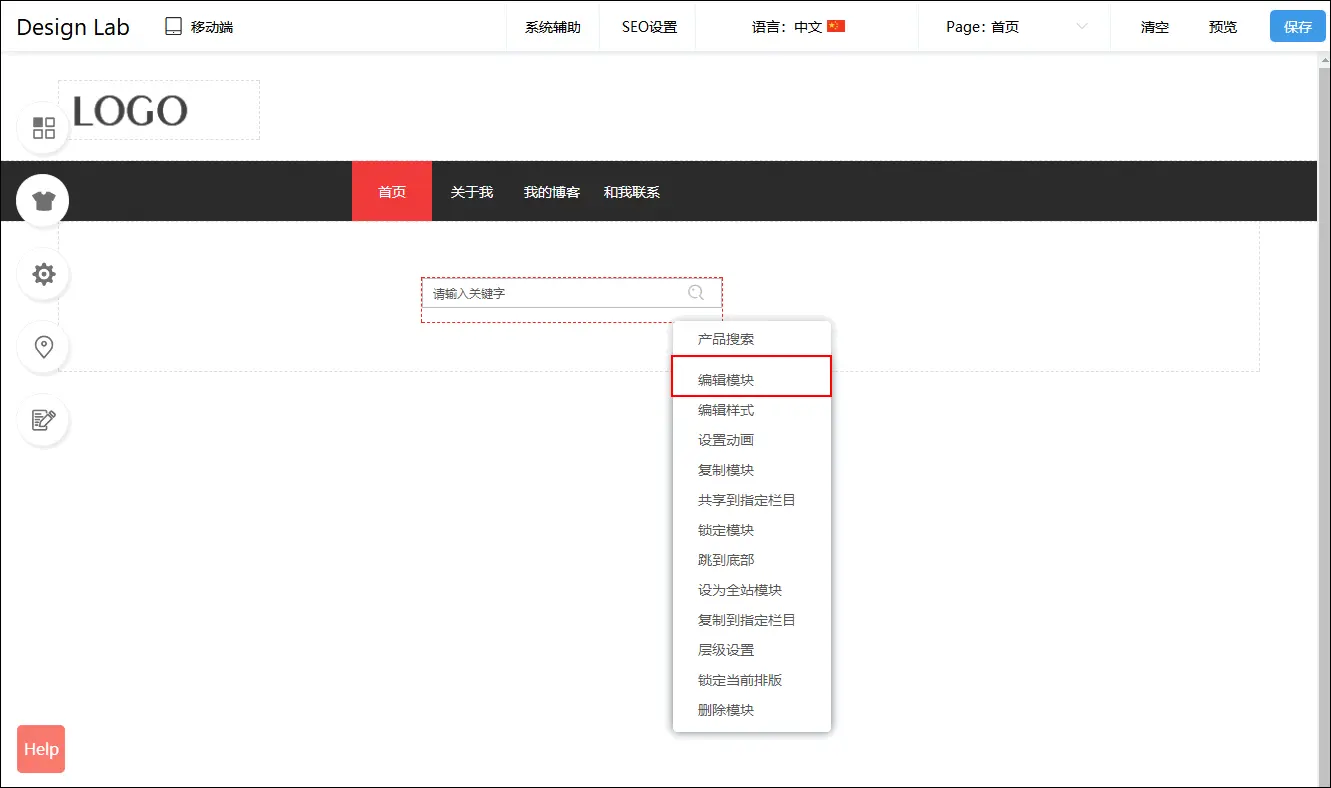1331x788 pixels.
Task: Open the gear settings icon in sidebar
Action: click(43, 274)
